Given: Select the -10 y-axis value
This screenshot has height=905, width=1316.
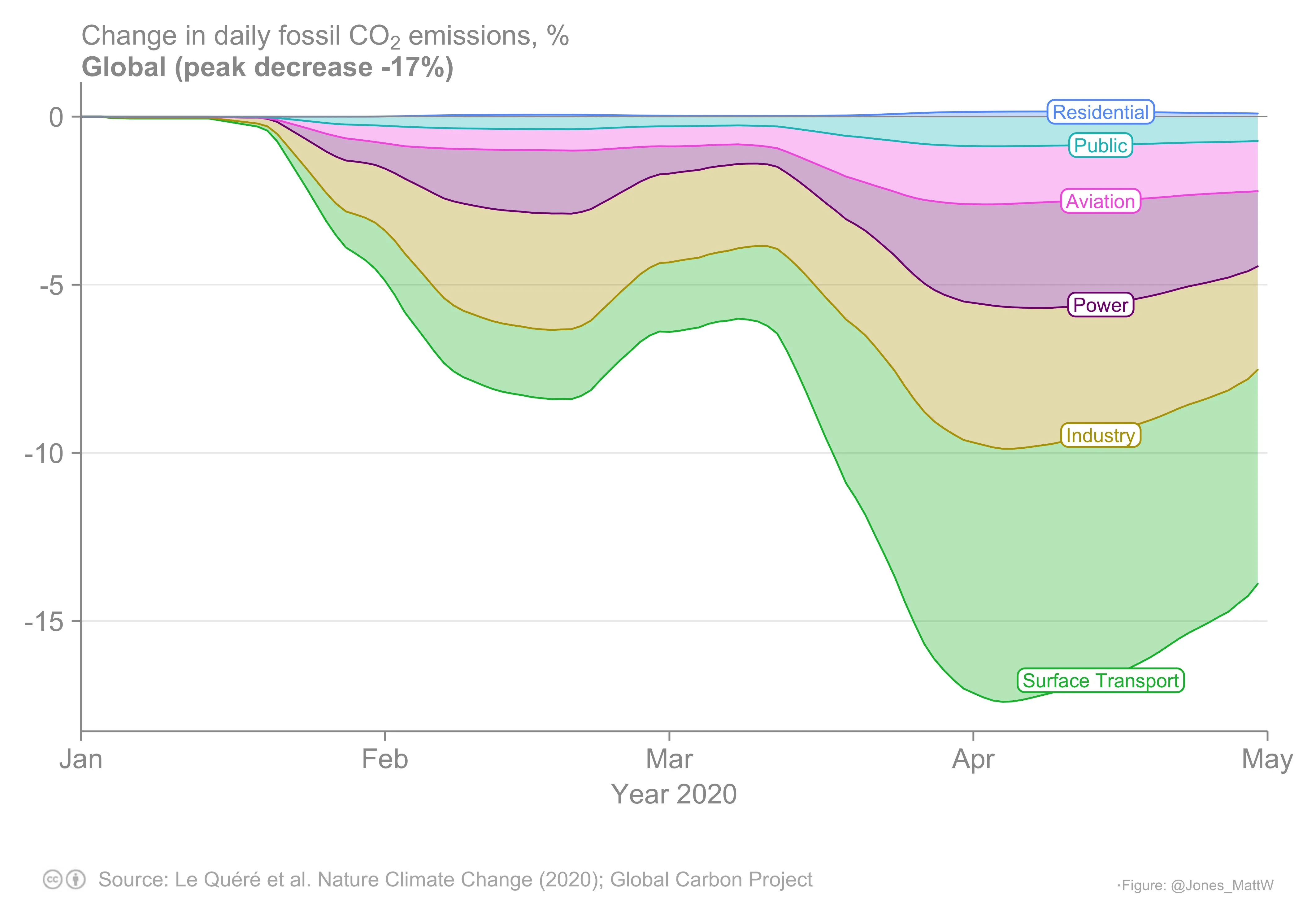Looking at the screenshot, I should click(x=44, y=454).
